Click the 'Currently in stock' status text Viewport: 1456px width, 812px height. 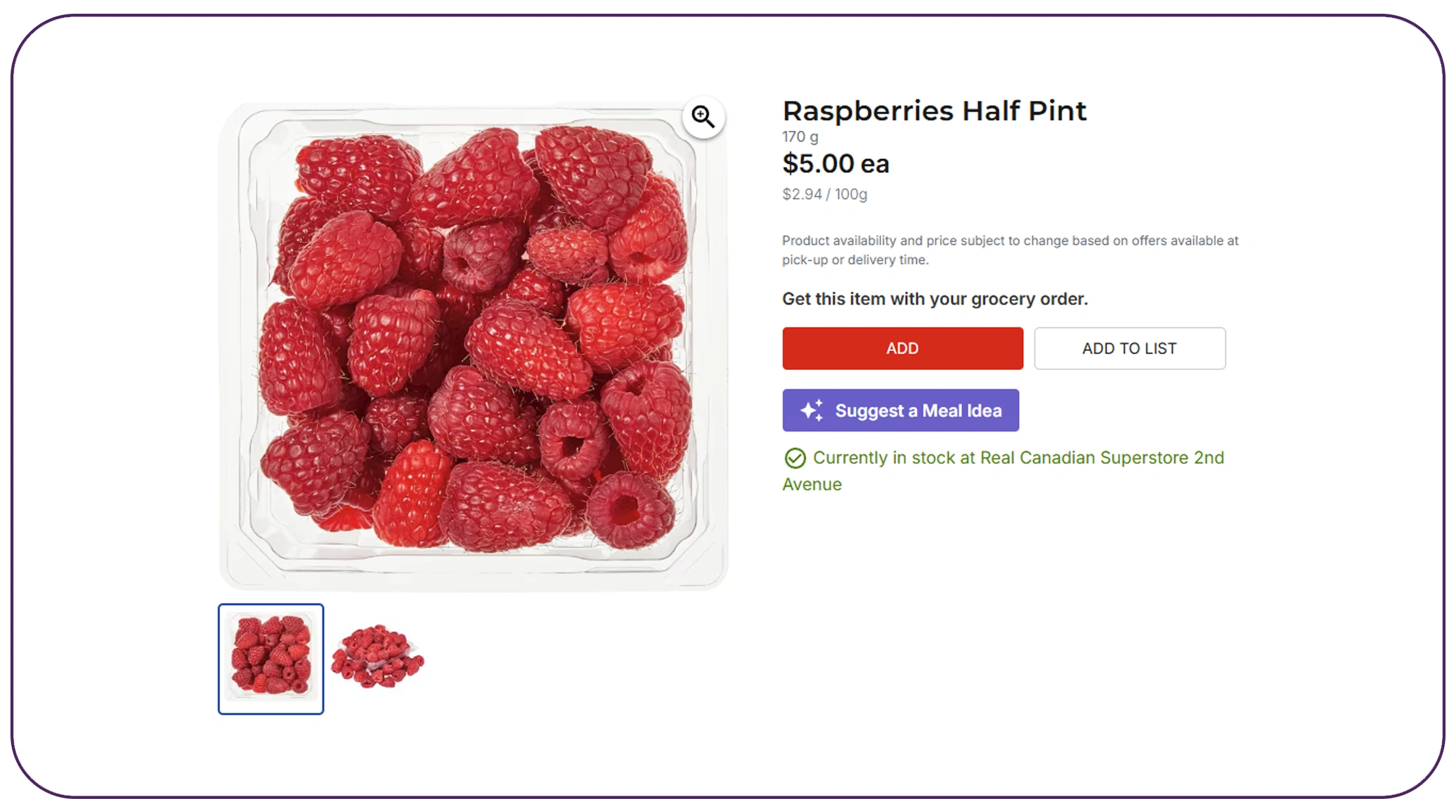(x=884, y=458)
